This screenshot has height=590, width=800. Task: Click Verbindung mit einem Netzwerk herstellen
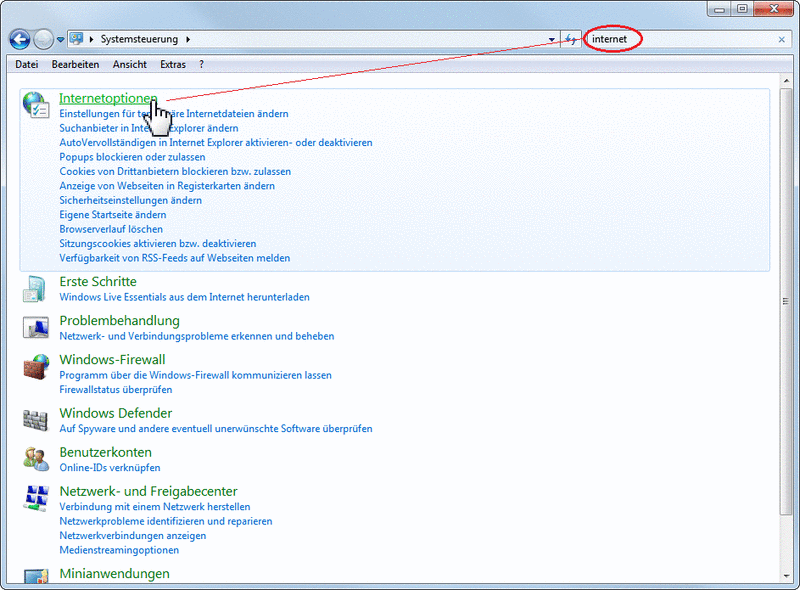point(155,507)
